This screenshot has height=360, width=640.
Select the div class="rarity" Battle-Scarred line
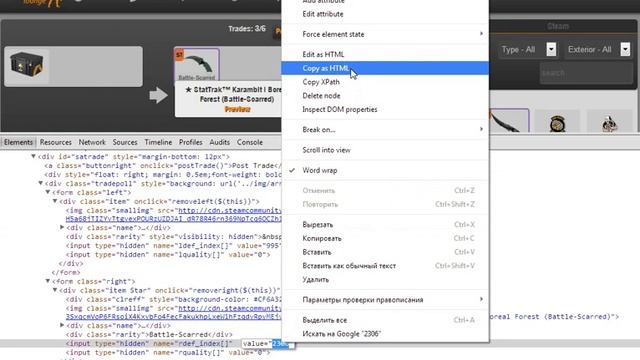(x=149, y=335)
